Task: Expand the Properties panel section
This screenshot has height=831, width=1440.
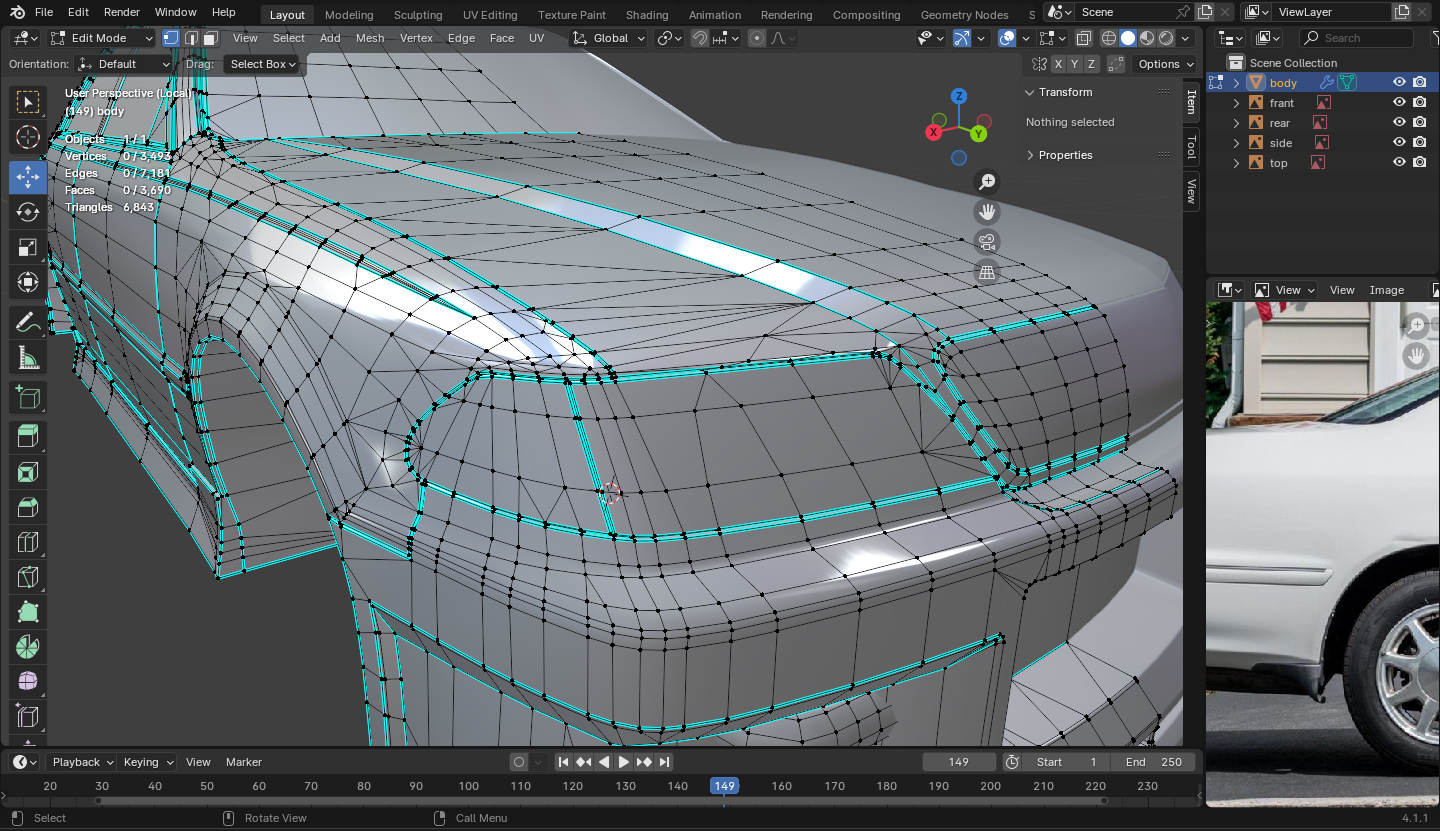Action: [x=1065, y=155]
